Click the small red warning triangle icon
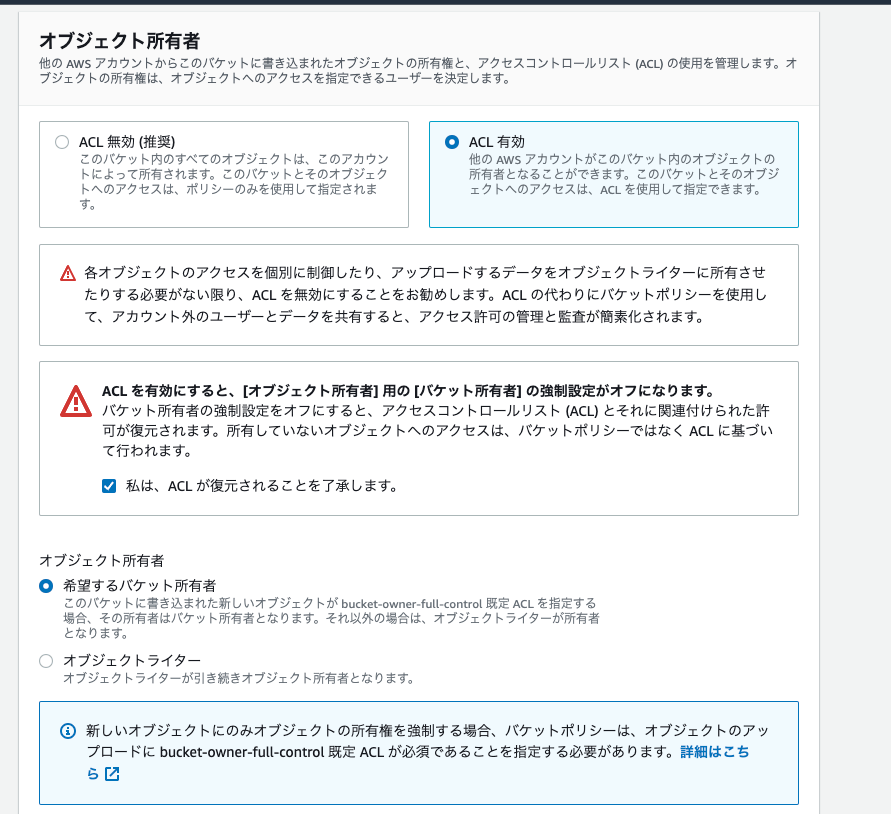 (x=68, y=273)
